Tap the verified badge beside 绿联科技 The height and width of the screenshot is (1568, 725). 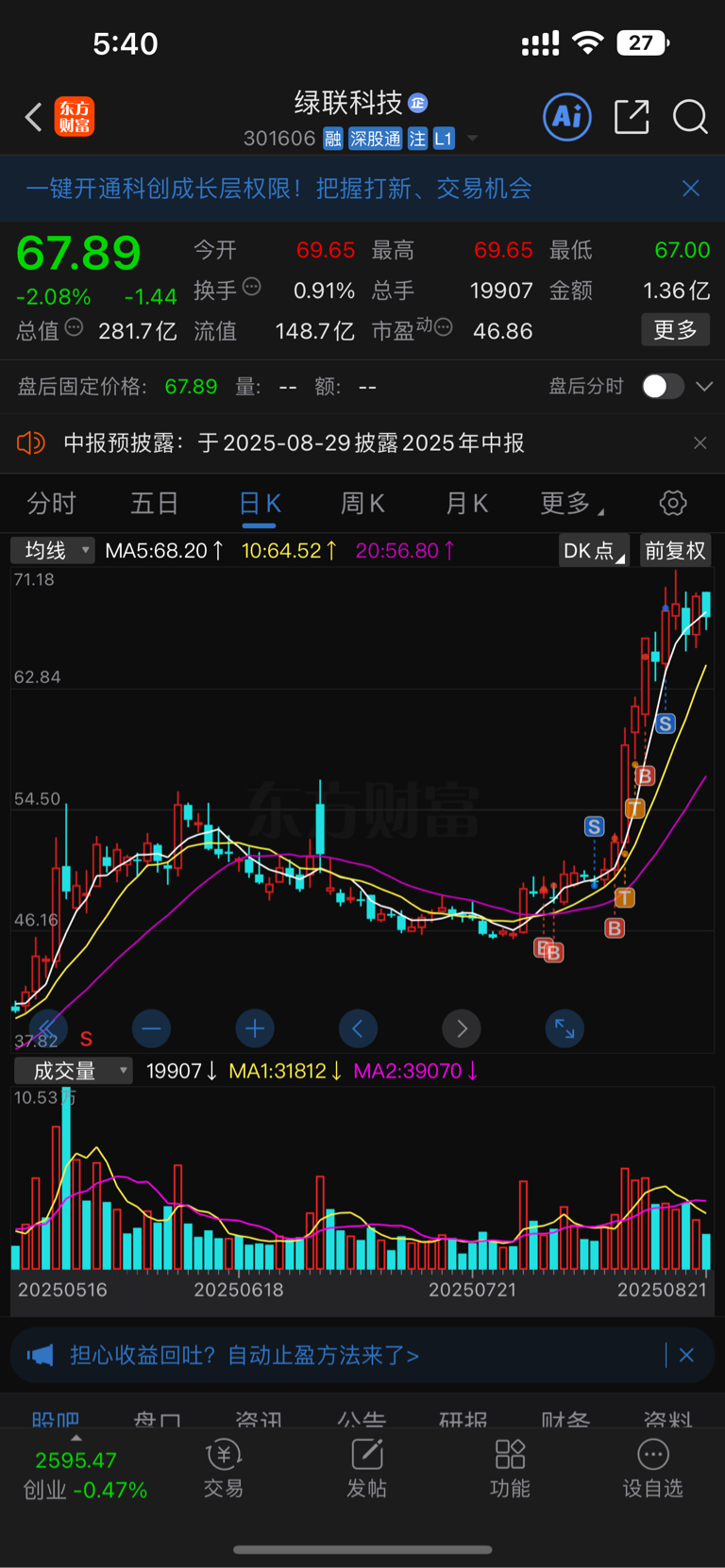(x=418, y=103)
